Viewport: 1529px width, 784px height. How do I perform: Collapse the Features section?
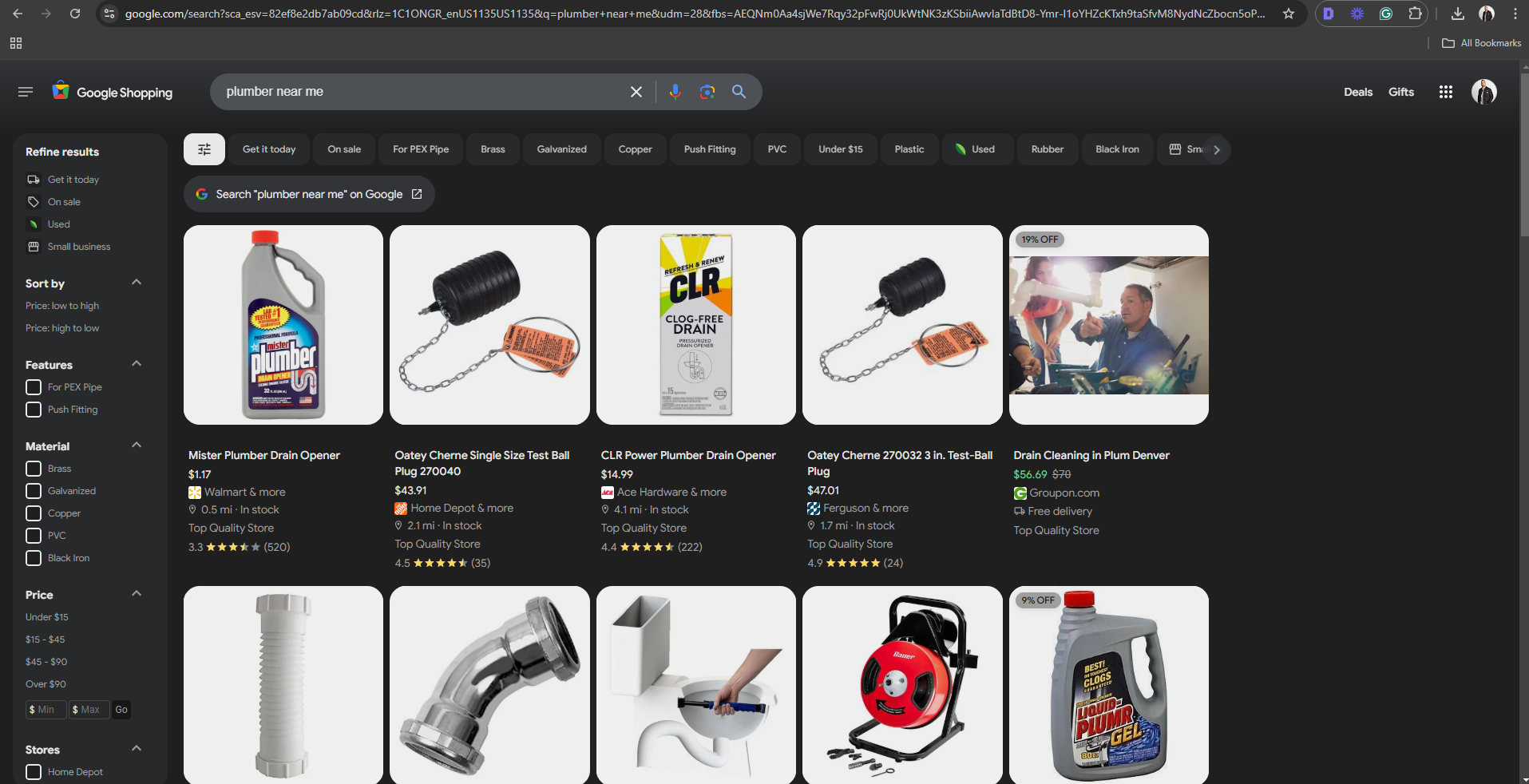(x=137, y=364)
